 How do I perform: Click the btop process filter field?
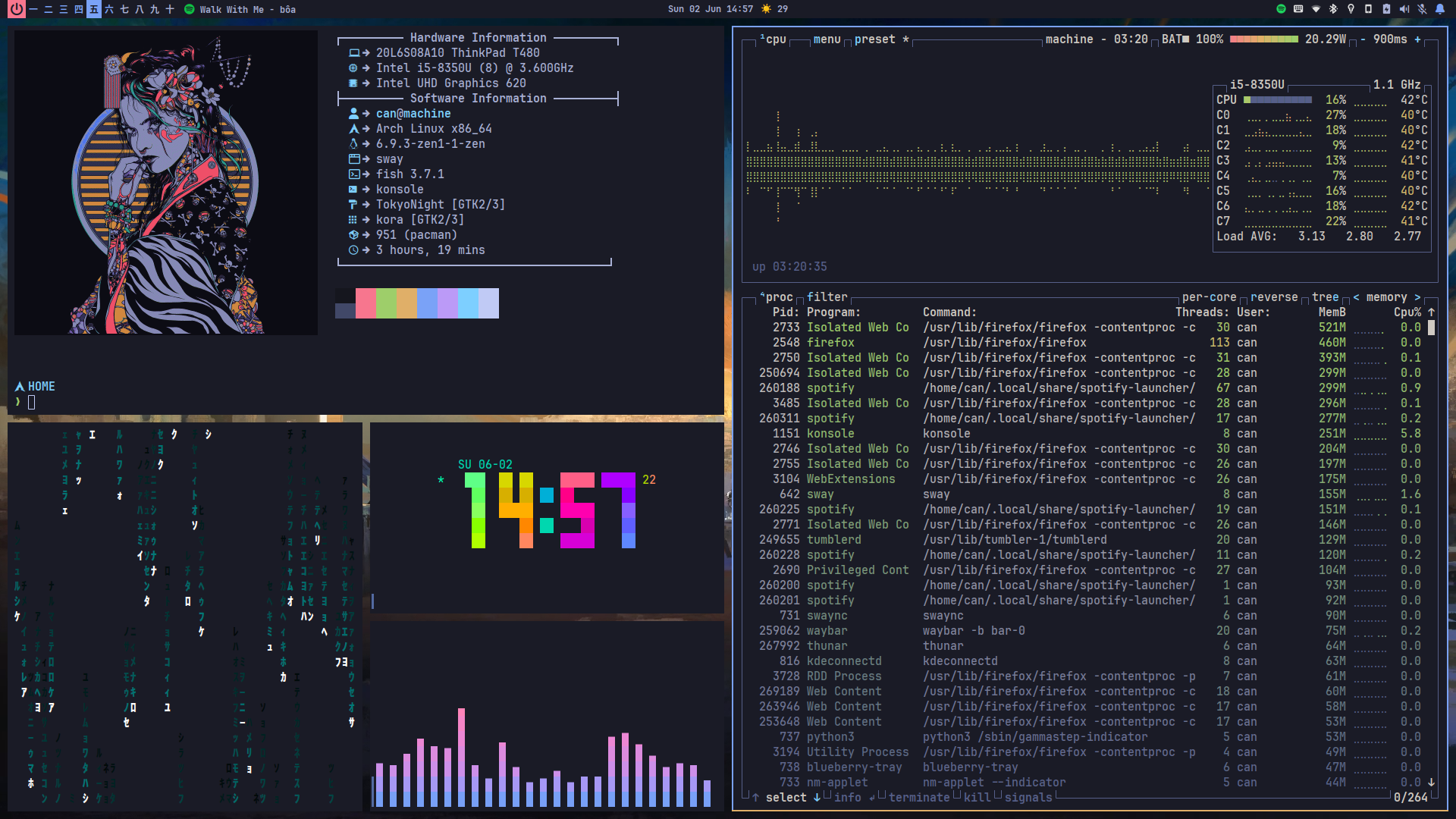click(x=827, y=297)
